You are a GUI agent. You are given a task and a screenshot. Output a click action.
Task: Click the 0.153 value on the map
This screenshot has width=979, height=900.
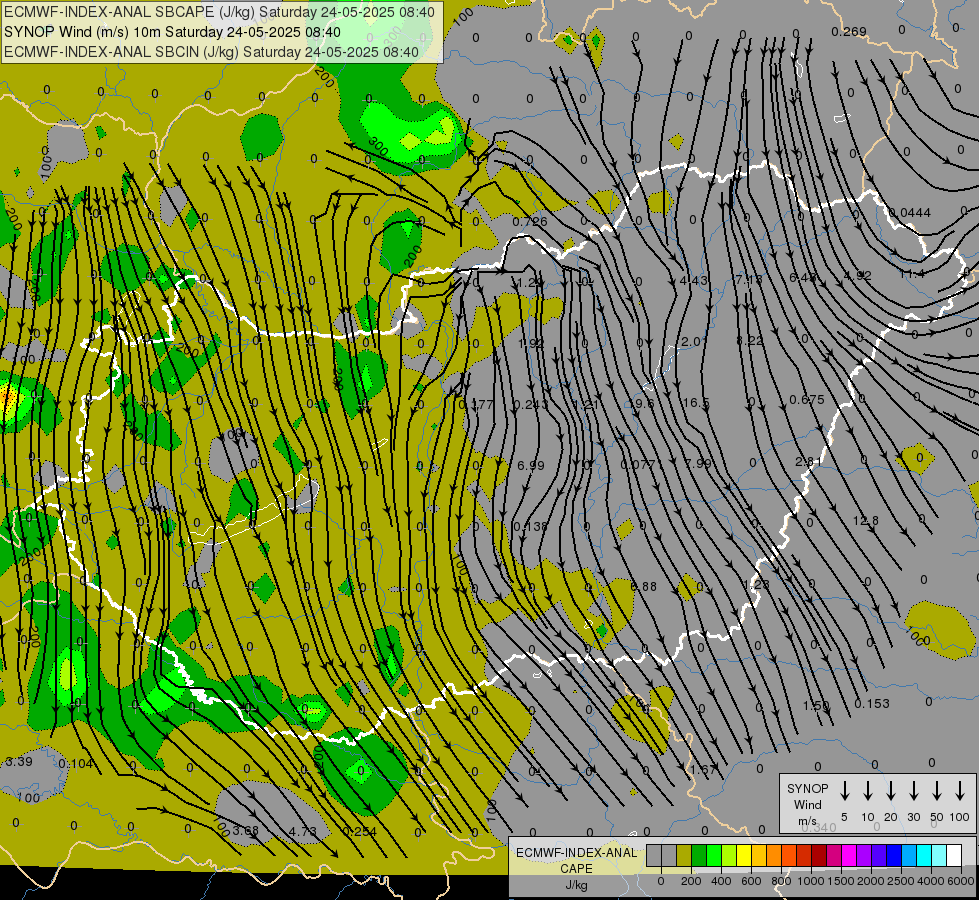[x=872, y=703]
